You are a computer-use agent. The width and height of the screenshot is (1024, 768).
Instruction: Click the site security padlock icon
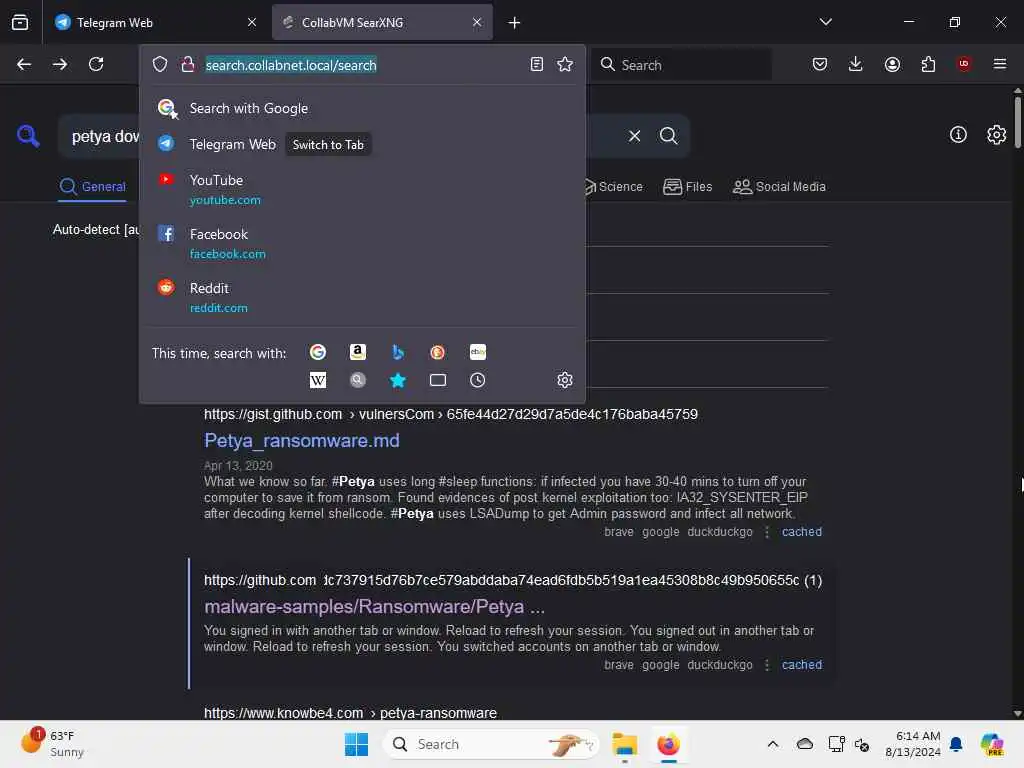click(188, 64)
